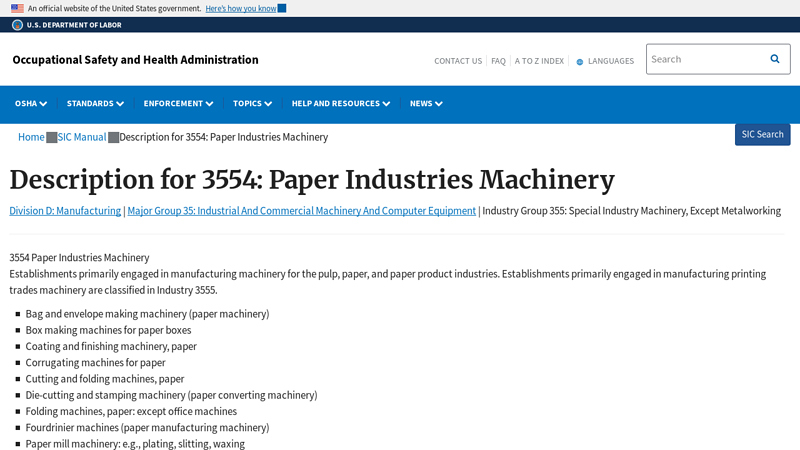
Task: Open the OSHA menu
Action: pyautogui.click(x=31, y=104)
